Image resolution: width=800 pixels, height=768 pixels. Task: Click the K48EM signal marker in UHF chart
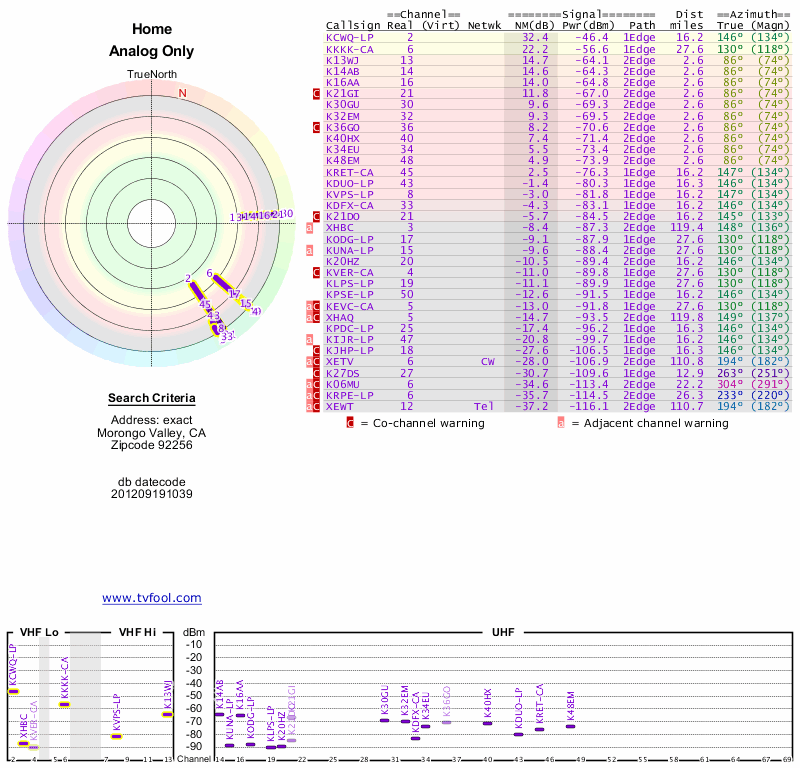click(x=570, y=726)
